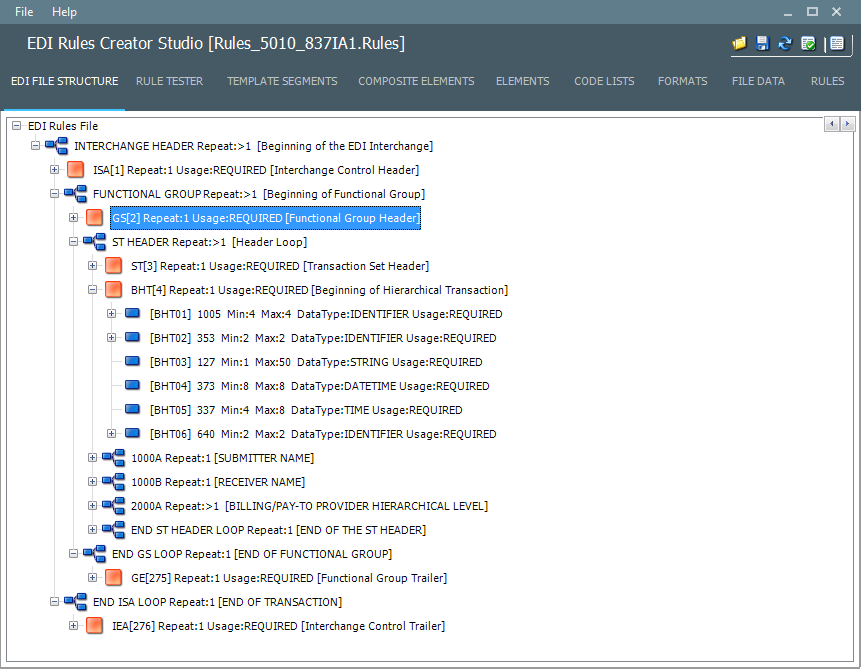
Task: Open the CODE LISTS tab
Action: (604, 81)
